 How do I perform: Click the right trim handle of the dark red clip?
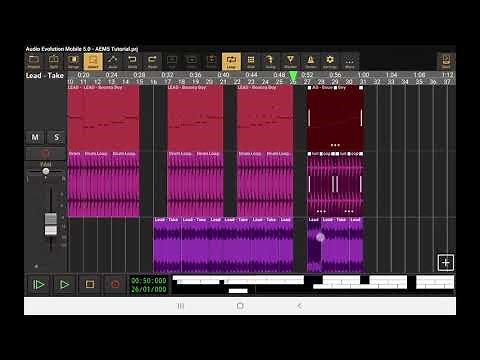361,118
